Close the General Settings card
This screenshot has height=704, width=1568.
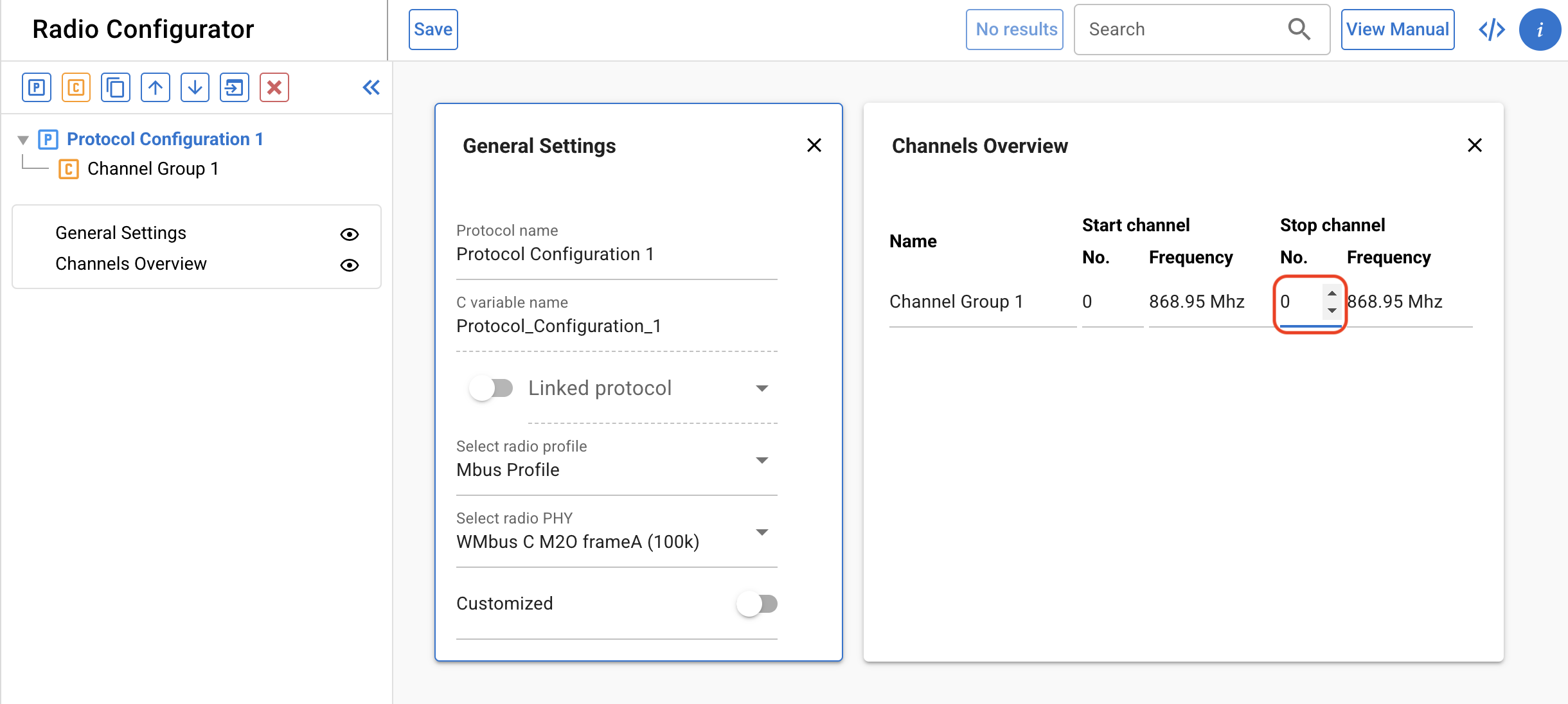pyautogui.click(x=814, y=145)
